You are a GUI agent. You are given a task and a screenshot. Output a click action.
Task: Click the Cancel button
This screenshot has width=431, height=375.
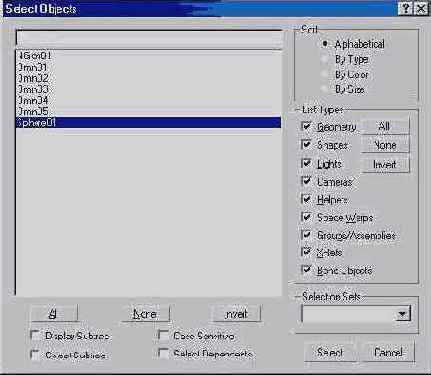click(388, 352)
